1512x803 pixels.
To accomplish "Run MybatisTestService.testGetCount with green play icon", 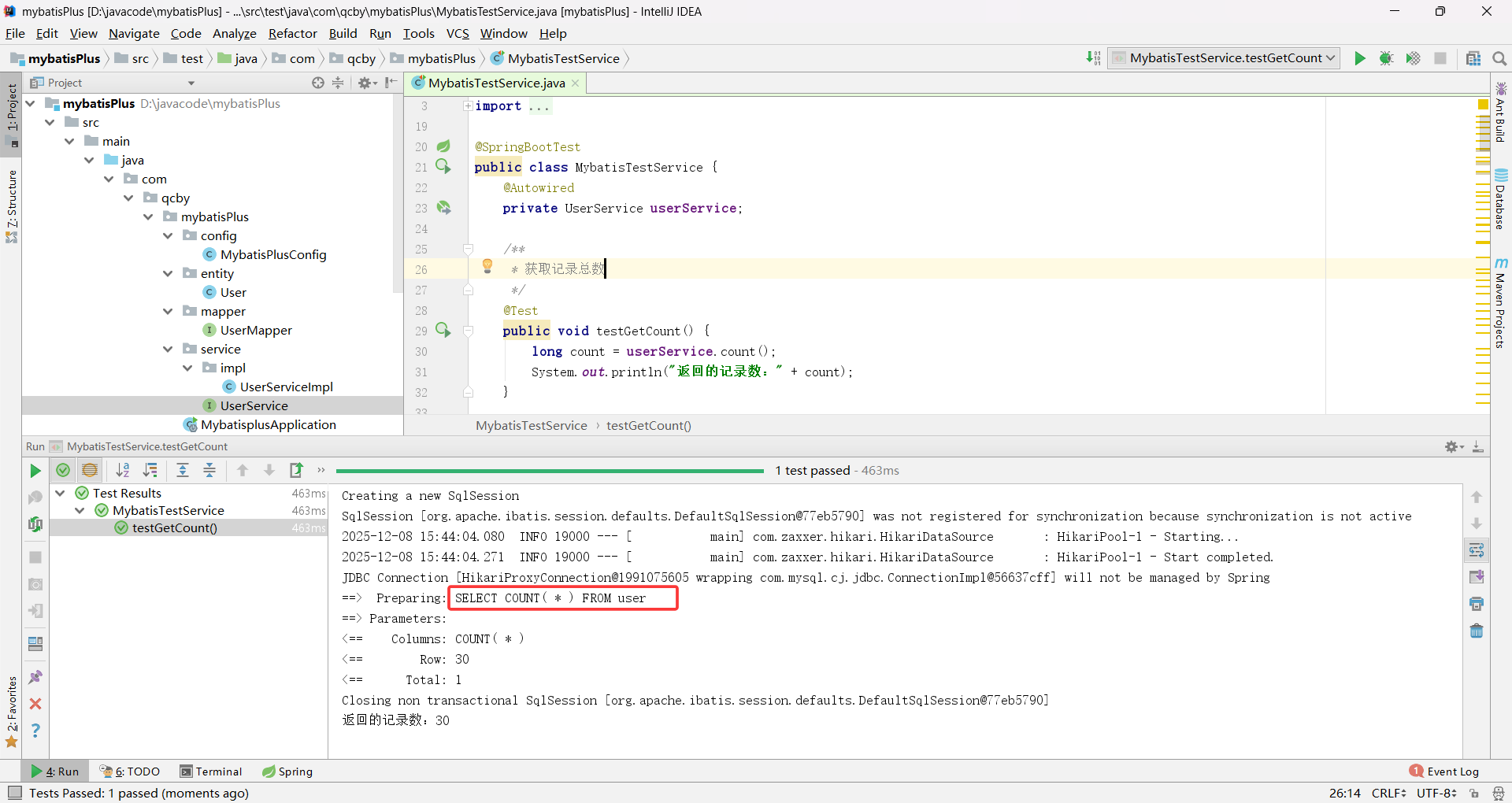I will point(1360,58).
